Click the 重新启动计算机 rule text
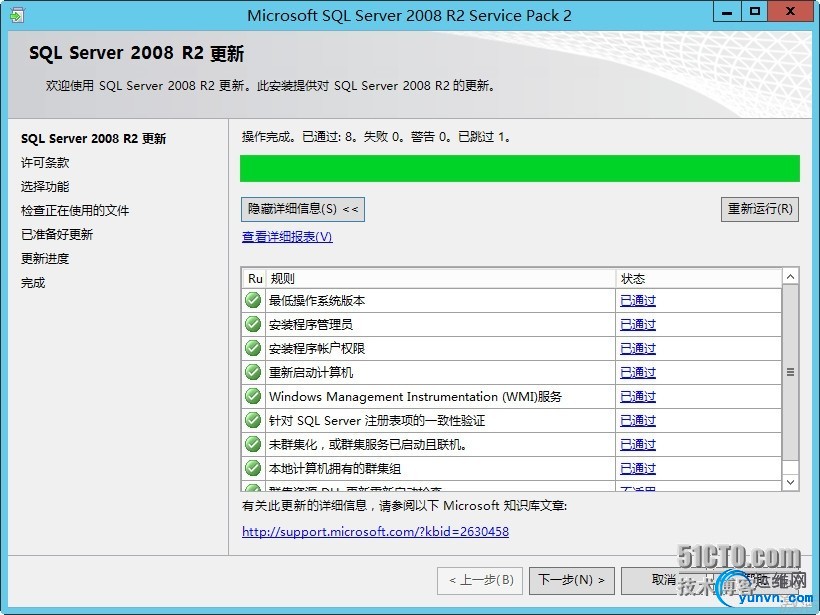 point(311,373)
